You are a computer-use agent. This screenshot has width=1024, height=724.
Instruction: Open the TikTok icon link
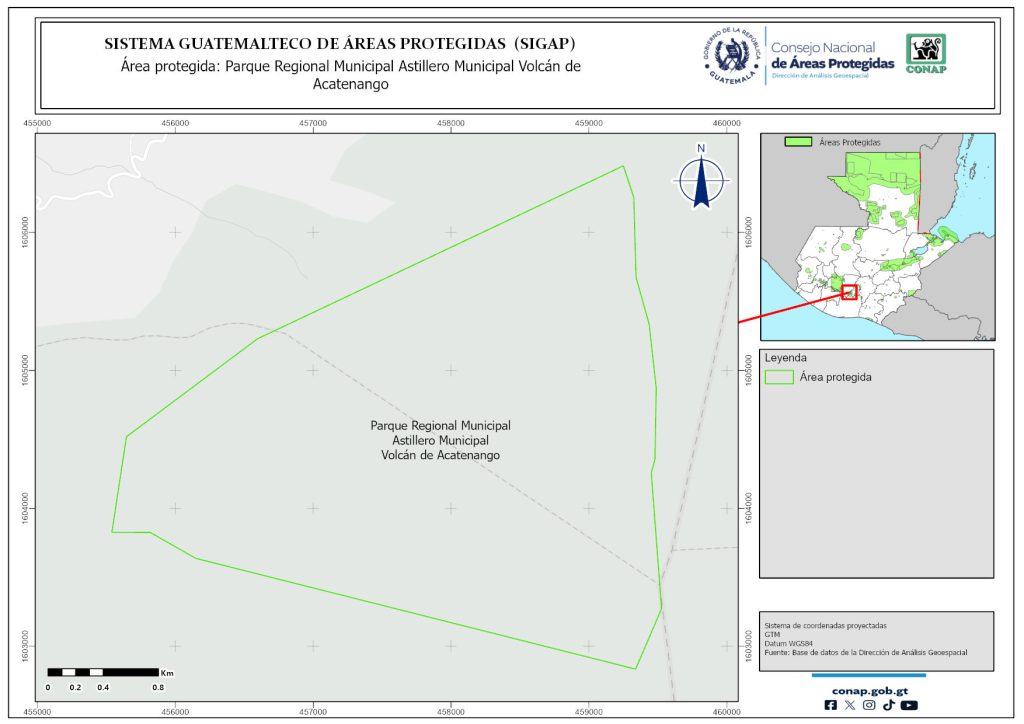888,705
